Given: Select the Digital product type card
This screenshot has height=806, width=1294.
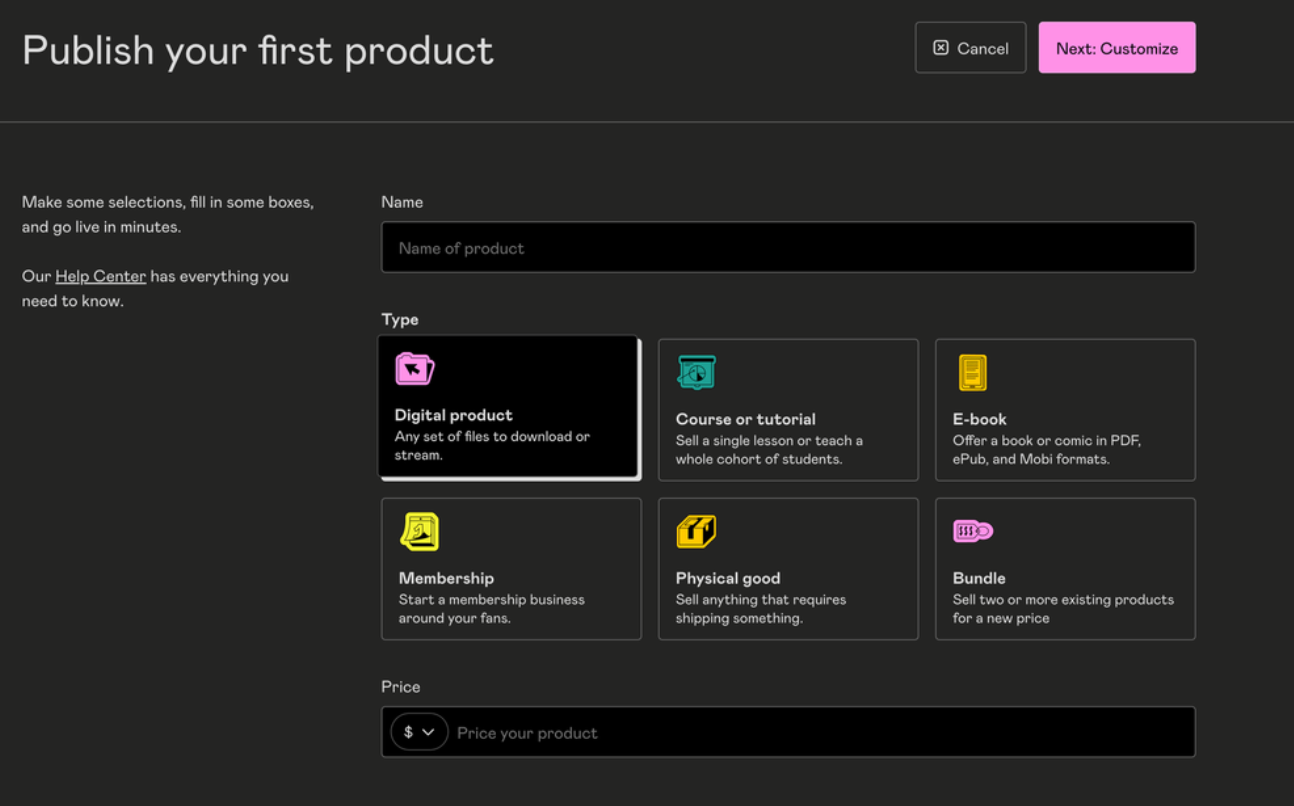Looking at the screenshot, I should coord(510,408).
